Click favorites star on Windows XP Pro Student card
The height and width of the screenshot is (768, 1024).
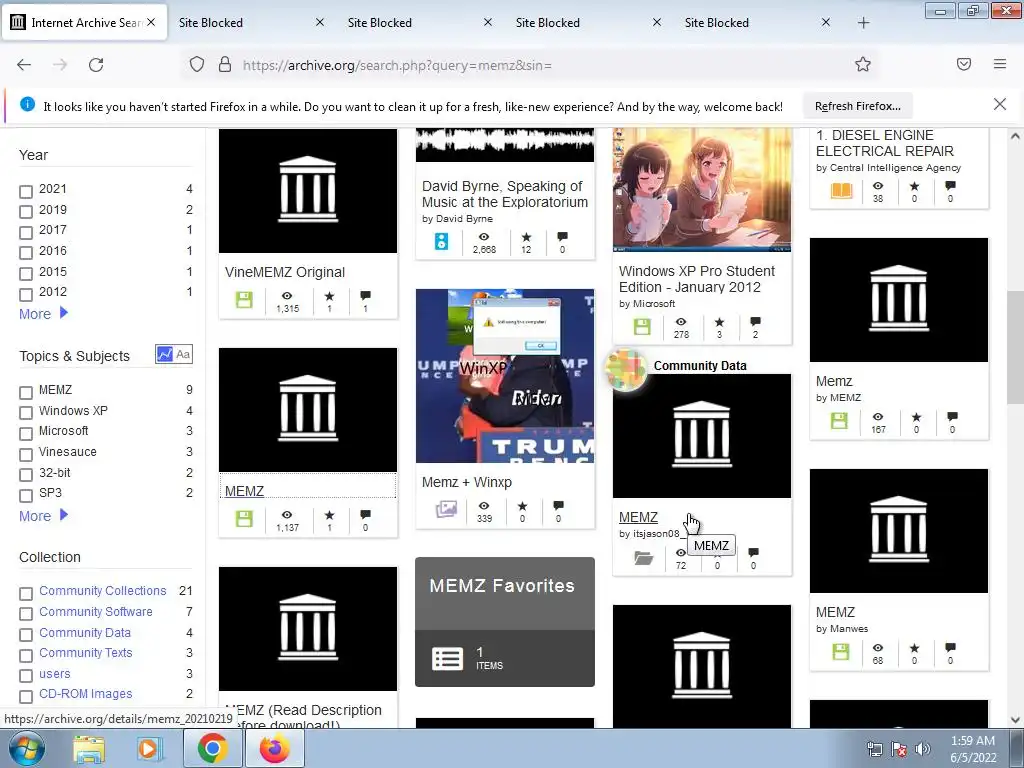pos(719,322)
